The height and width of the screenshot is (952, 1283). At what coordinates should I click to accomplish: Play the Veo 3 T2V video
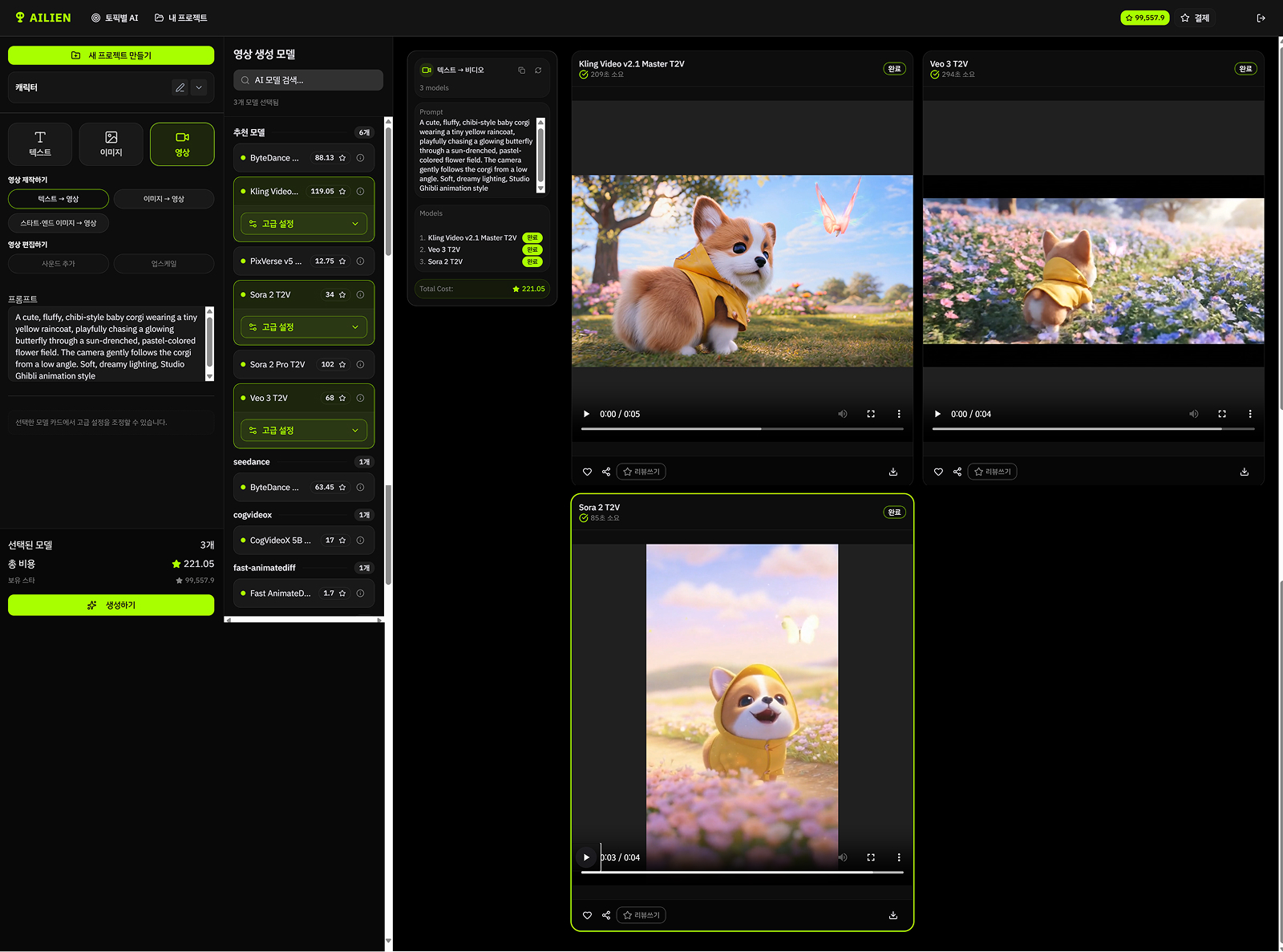[937, 414]
